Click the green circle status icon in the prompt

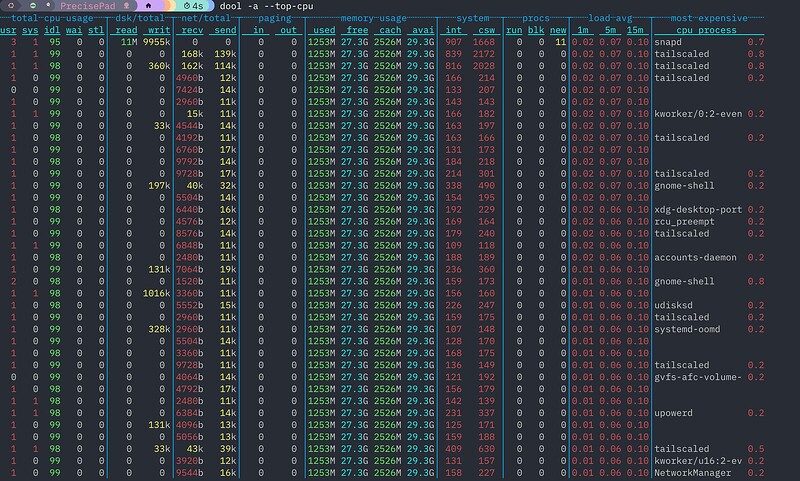pos(32,5)
